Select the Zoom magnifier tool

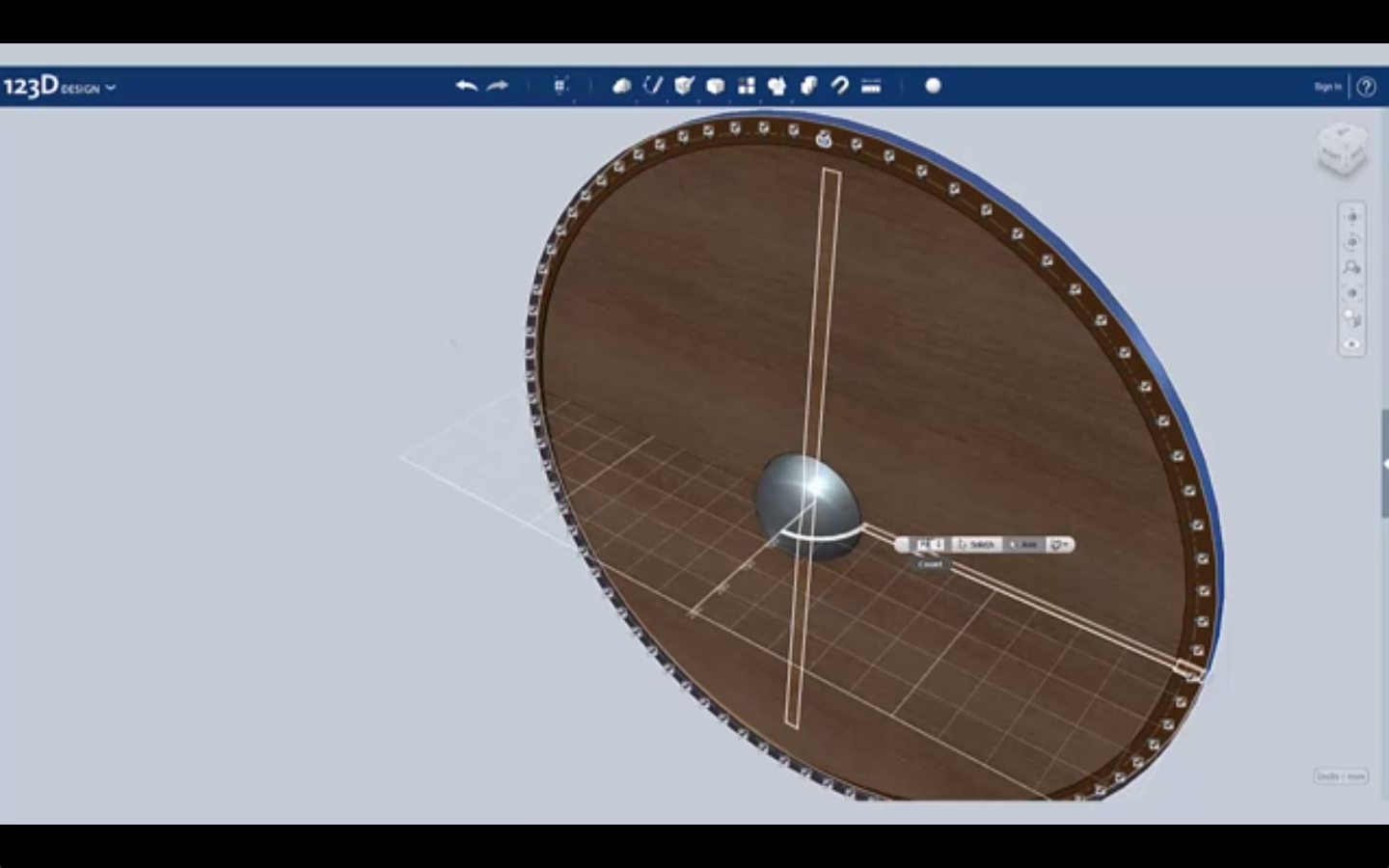1351,267
